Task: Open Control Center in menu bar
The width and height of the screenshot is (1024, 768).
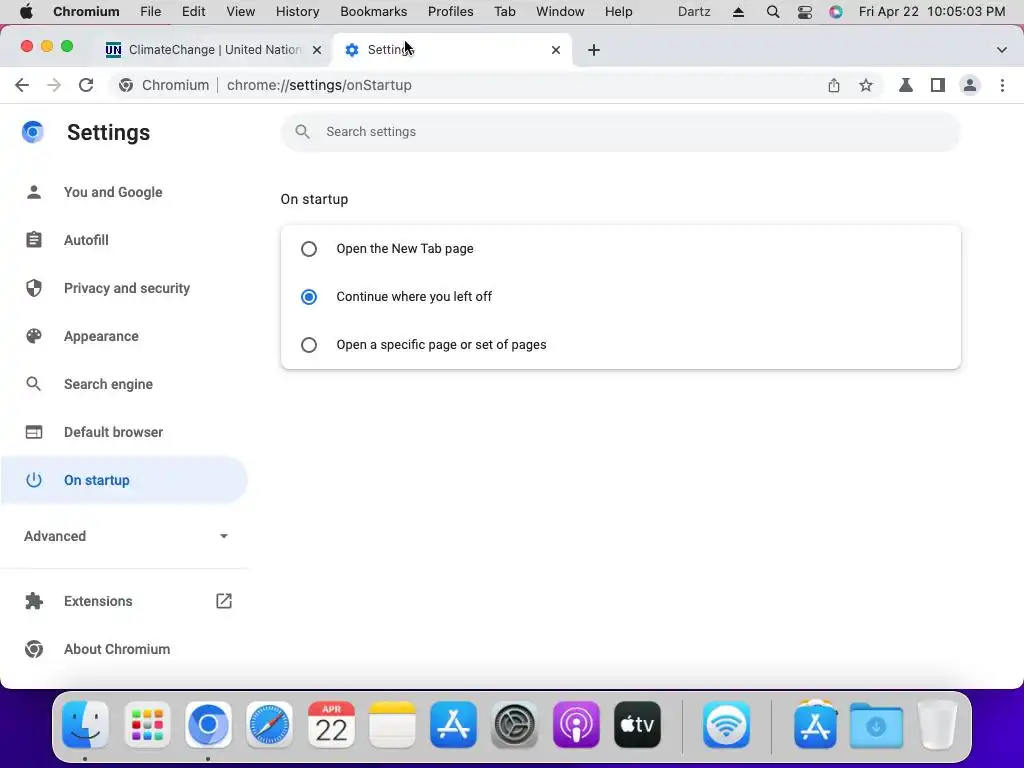Action: point(805,12)
